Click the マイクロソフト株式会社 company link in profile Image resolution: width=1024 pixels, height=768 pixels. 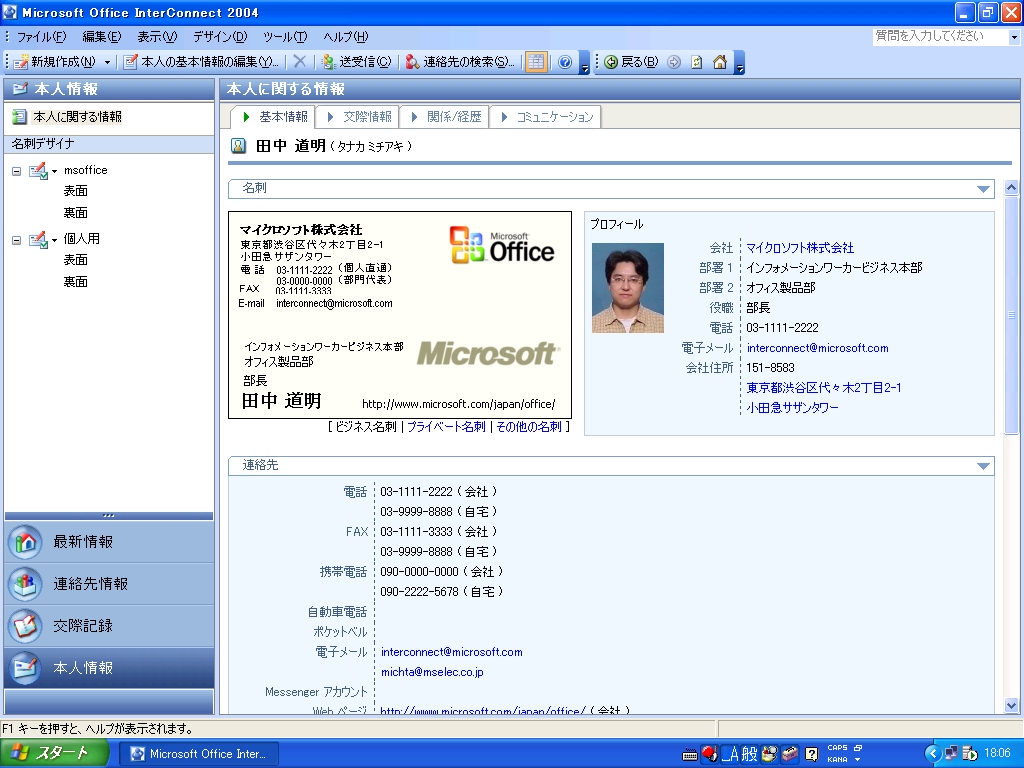[x=800, y=248]
